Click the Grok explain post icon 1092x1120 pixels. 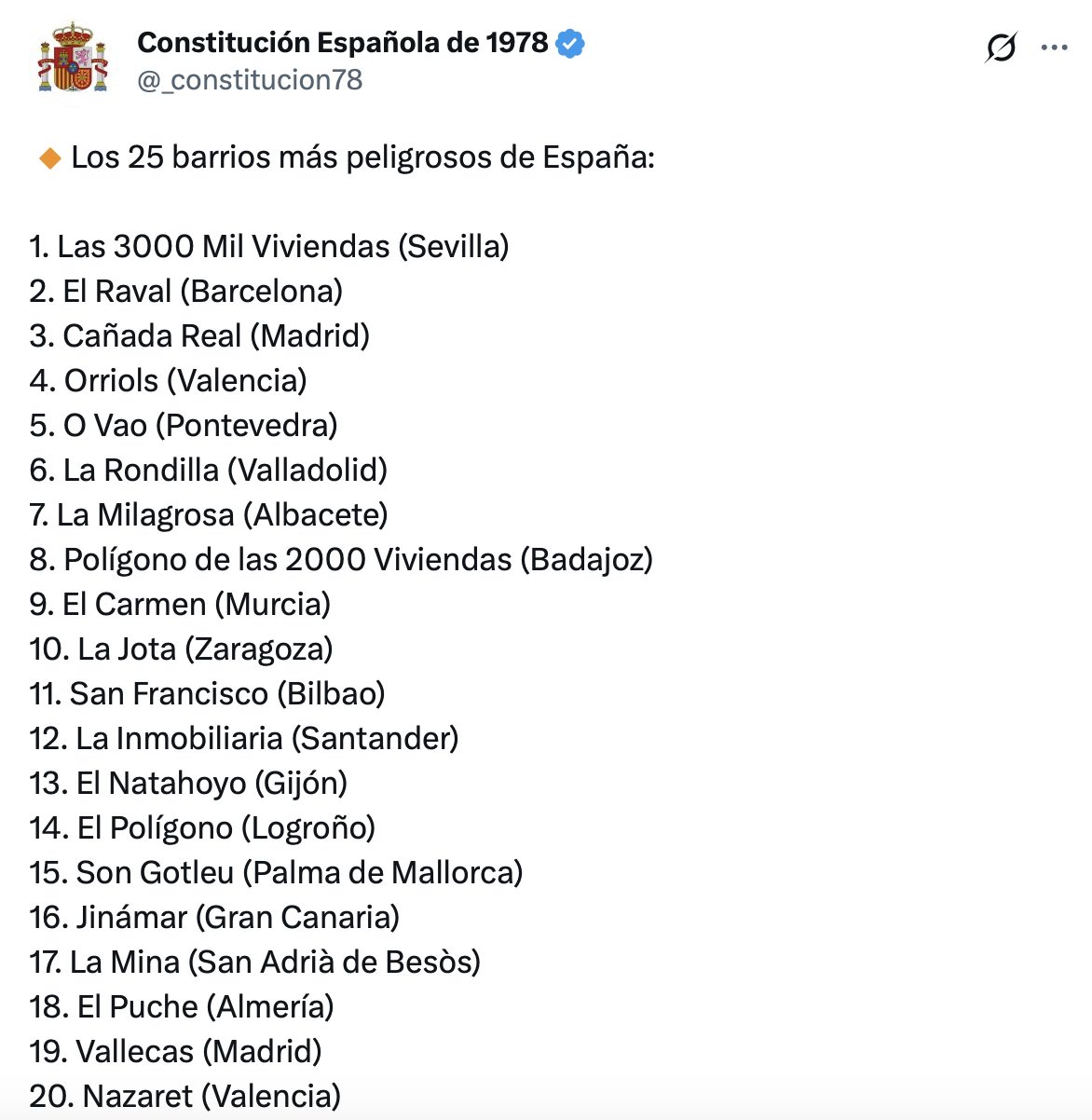tap(1001, 48)
